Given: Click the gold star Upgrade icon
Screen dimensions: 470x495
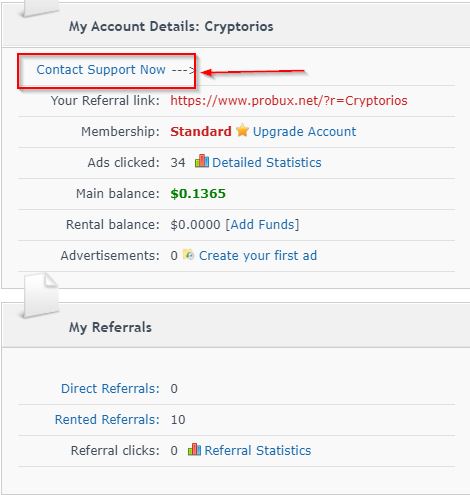Looking at the screenshot, I should coord(242,130).
